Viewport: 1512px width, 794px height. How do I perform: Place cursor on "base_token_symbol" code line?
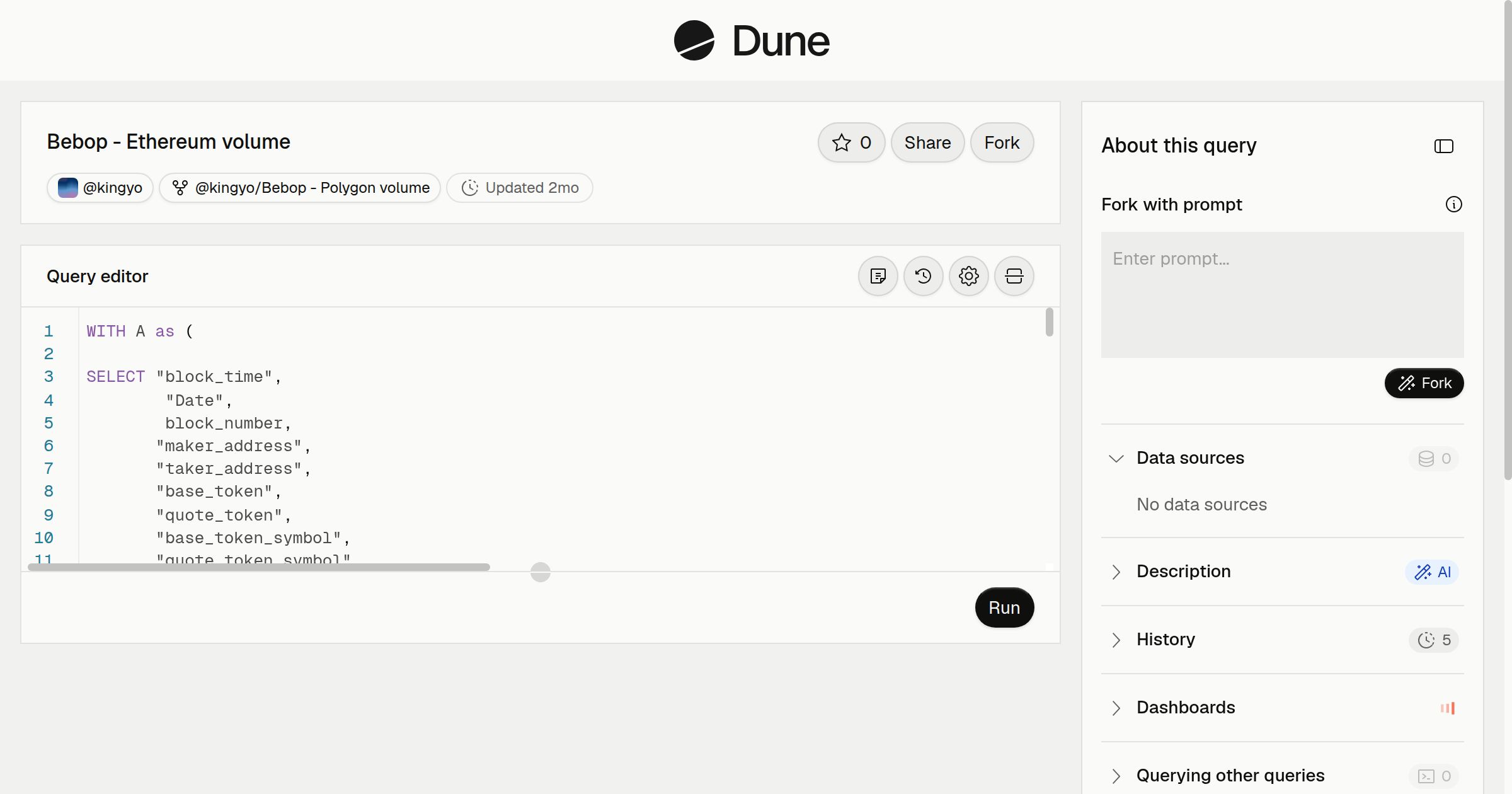coord(253,538)
